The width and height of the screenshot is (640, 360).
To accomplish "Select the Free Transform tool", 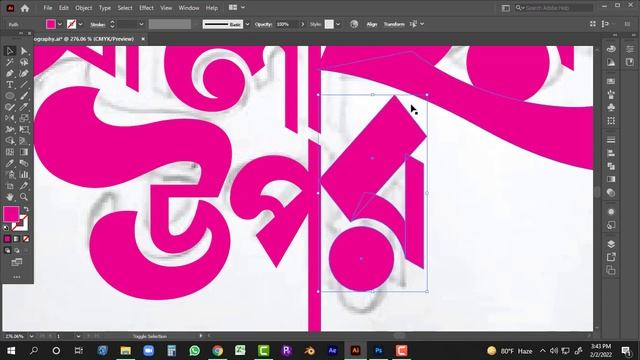I will click(24, 129).
